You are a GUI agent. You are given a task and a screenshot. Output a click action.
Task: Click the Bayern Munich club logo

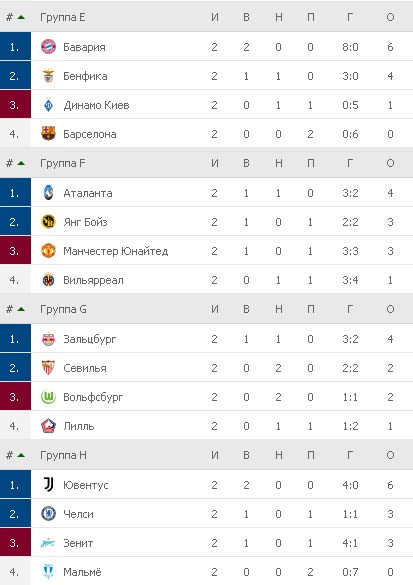(49, 47)
